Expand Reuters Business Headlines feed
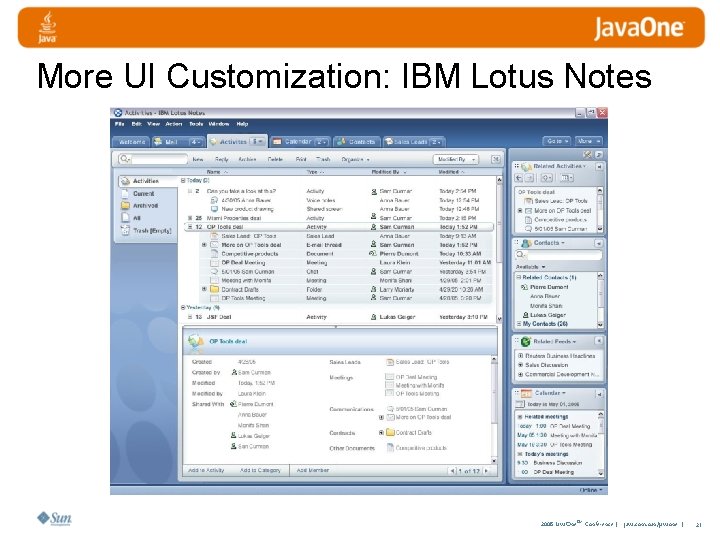Viewport: 720px width, 540px height. coord(521,356)
